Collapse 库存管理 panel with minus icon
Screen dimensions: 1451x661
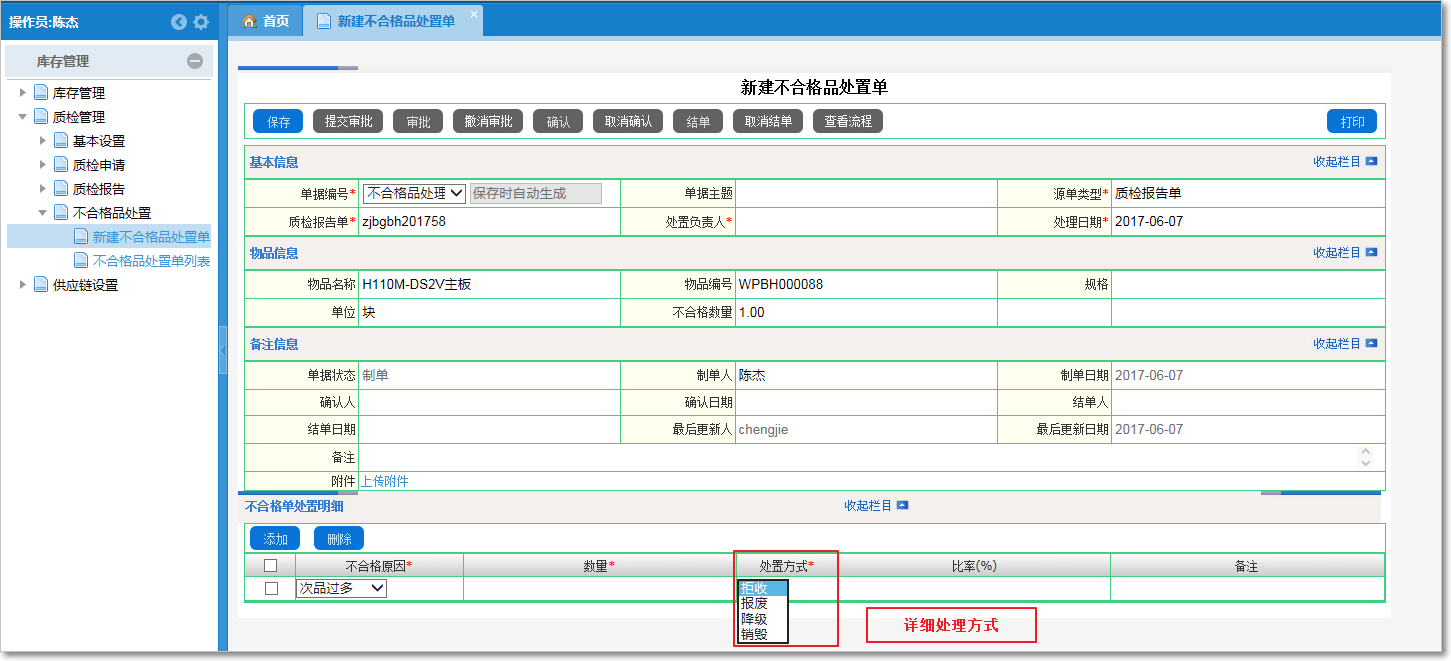195,61
